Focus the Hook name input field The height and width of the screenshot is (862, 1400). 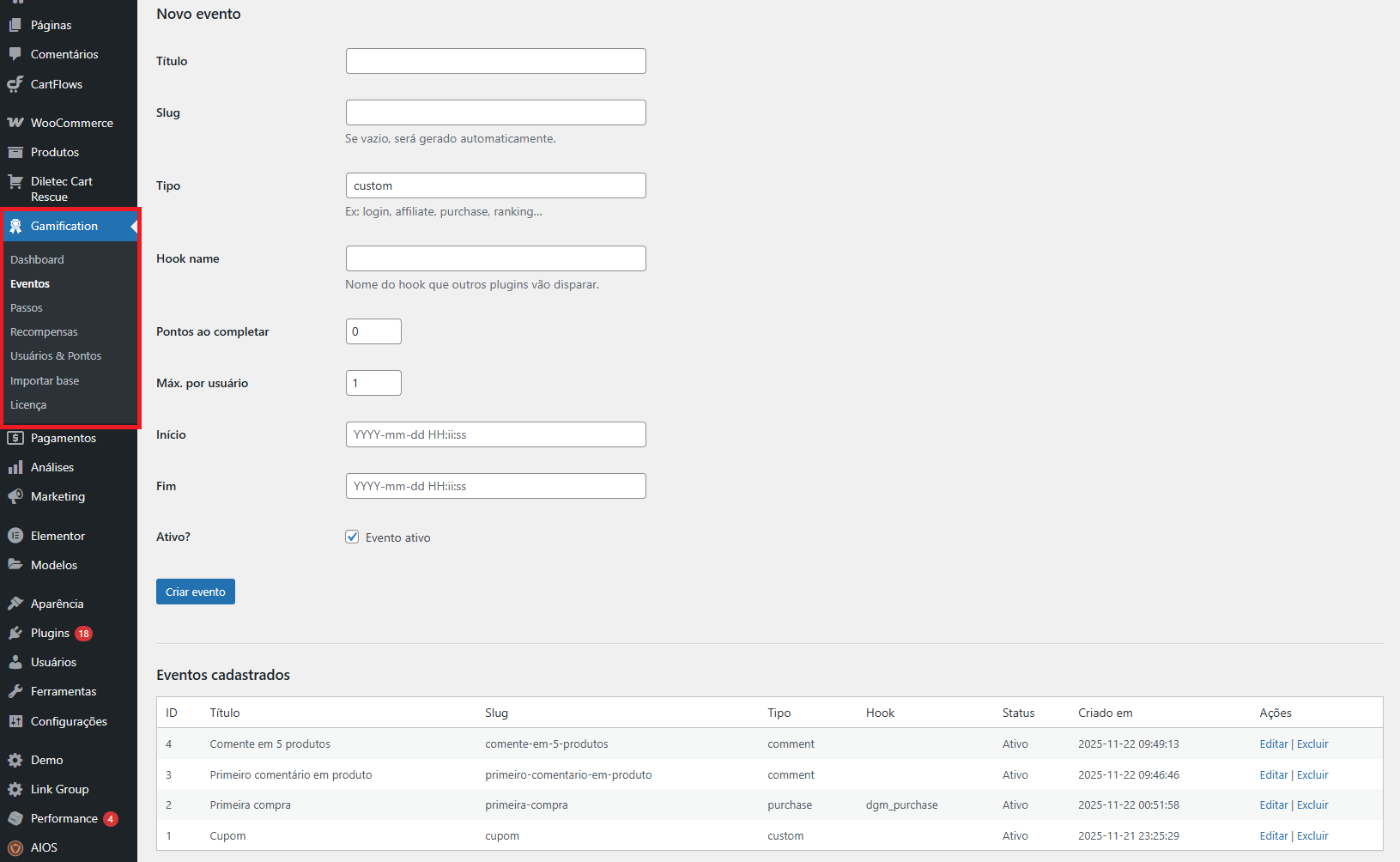click(x=495, y=258)
